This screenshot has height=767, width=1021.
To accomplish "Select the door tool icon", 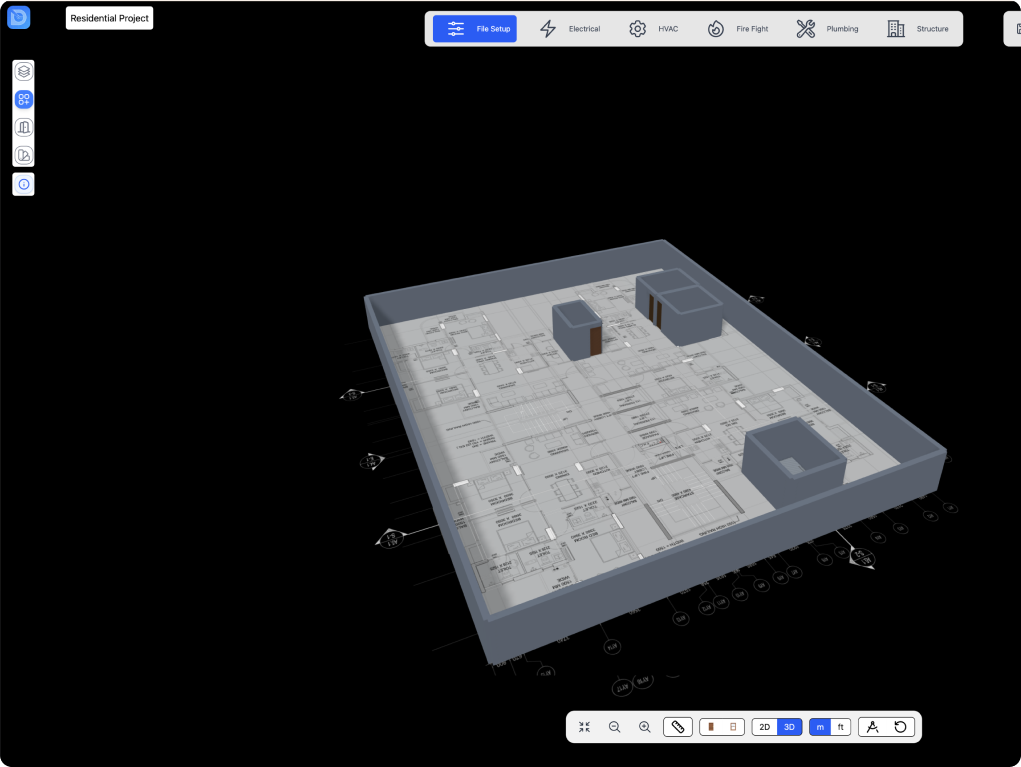I will click(x=24, y=128).
